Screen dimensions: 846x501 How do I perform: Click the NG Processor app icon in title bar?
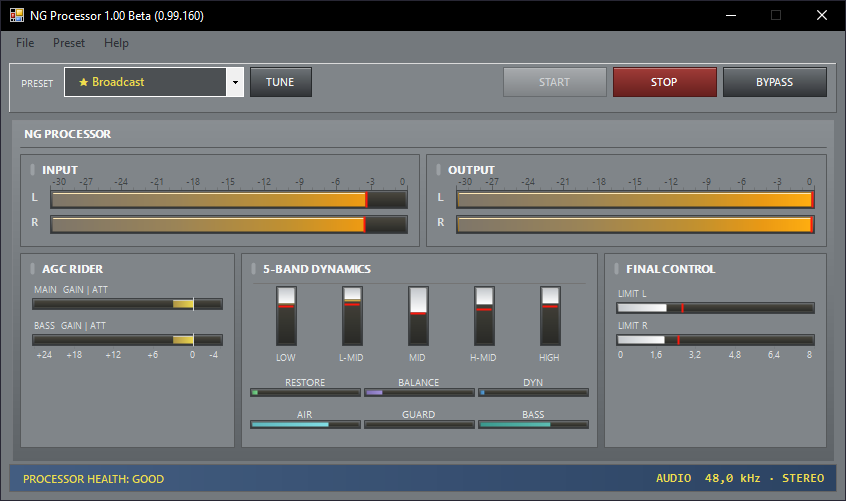(x=17, y=15)
